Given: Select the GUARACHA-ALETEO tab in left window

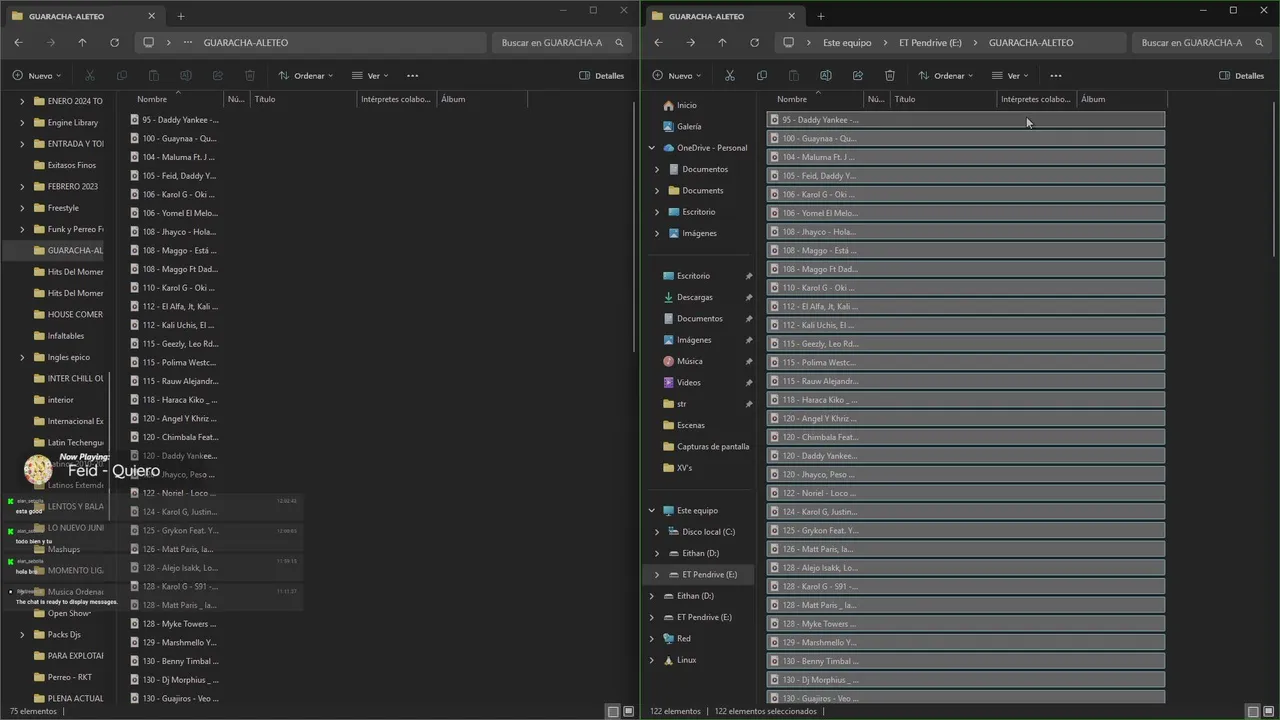Looking at the screenshot, I should (x=85, y=16).
